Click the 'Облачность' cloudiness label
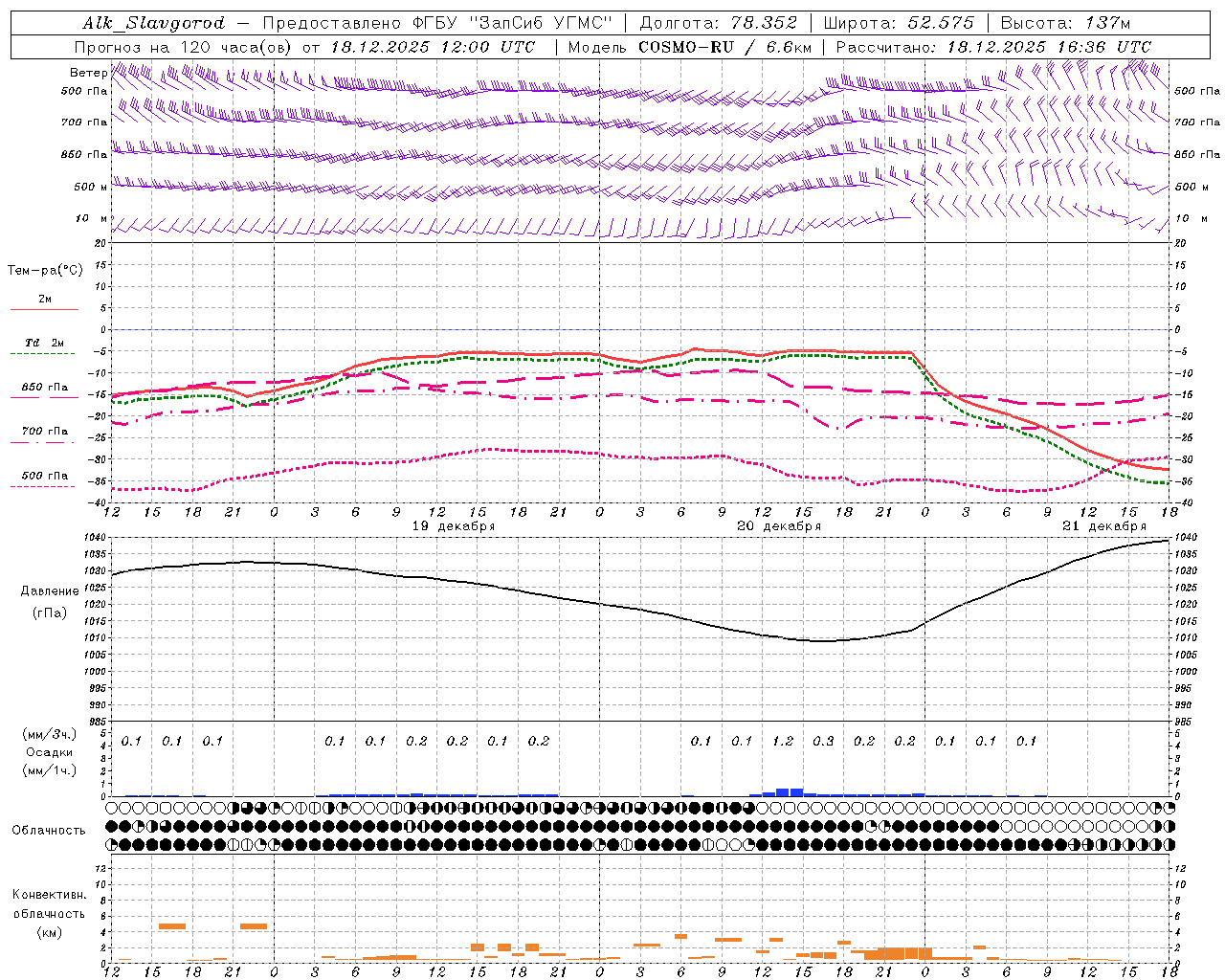 49,830
